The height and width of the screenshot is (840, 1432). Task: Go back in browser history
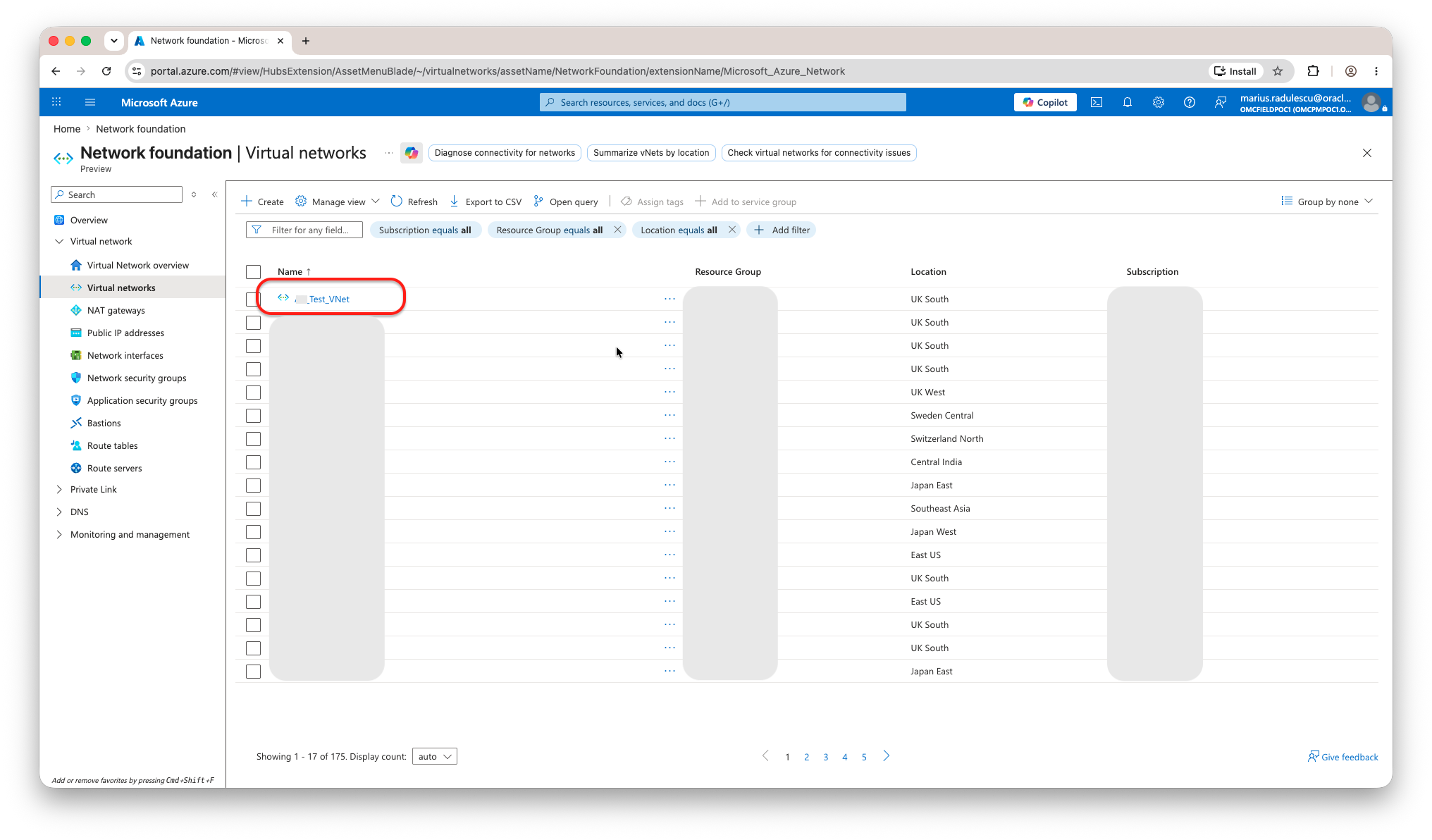tap(56, 71)
